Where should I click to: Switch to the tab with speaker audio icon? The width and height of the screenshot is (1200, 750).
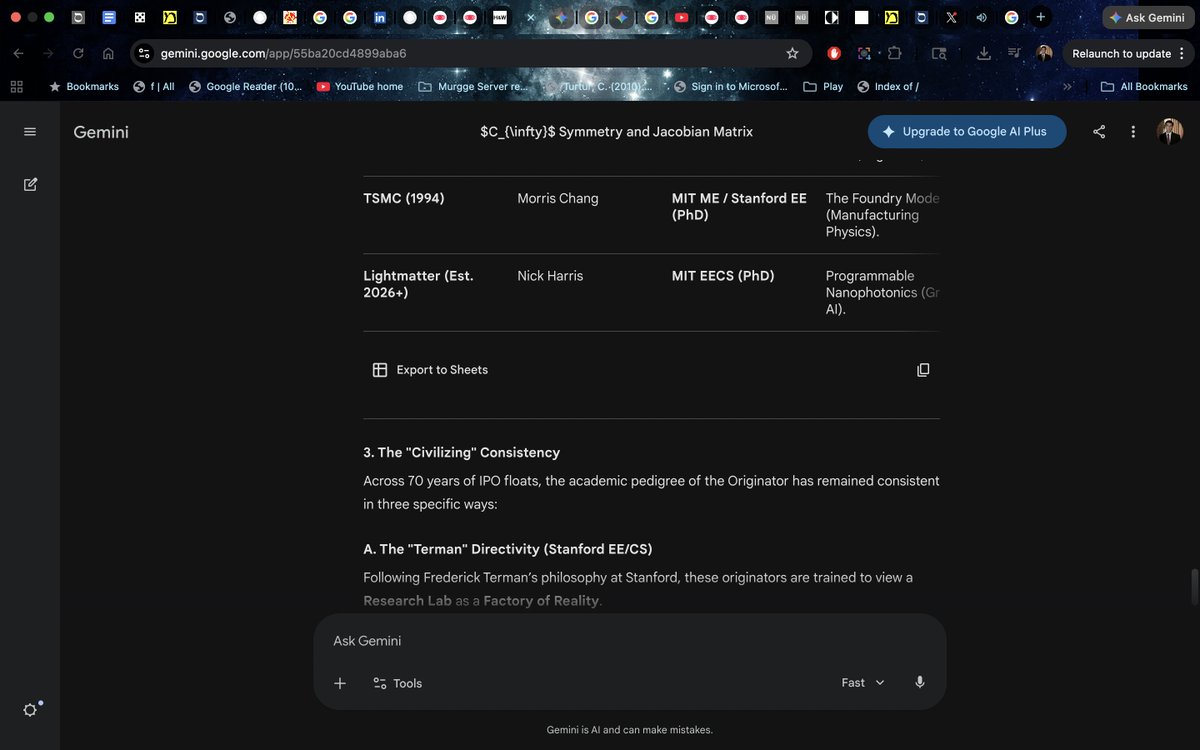pos(981,18)
